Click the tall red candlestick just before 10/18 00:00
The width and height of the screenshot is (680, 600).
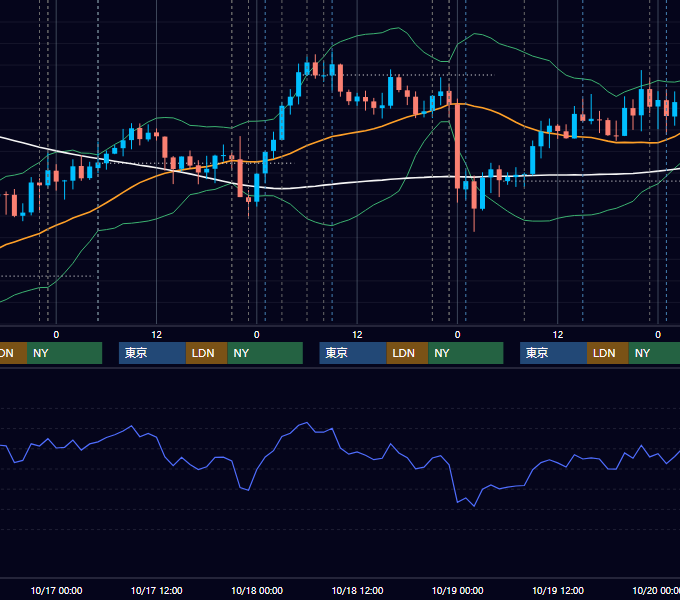(x=240, y=178)
